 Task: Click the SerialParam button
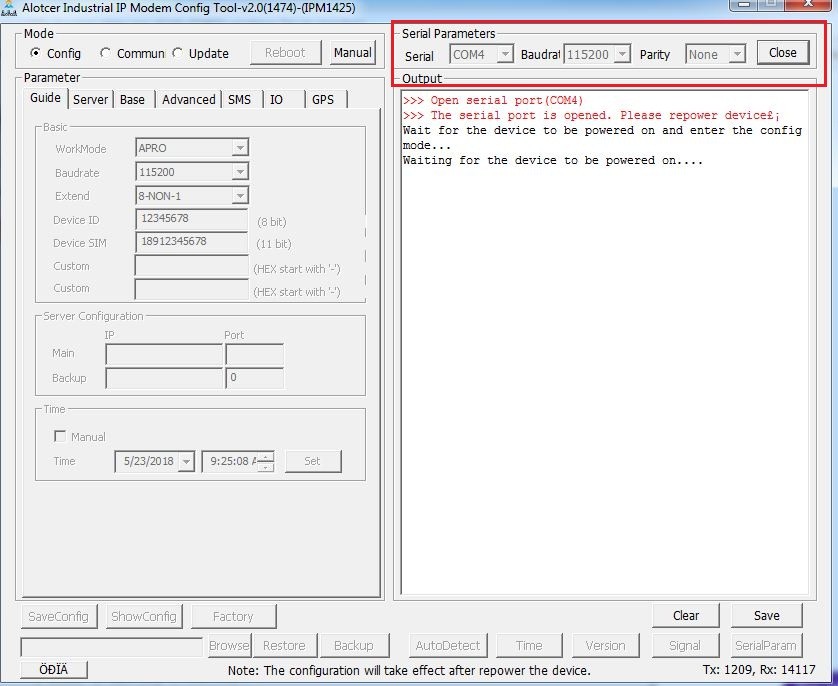click(x=766, y=645)
